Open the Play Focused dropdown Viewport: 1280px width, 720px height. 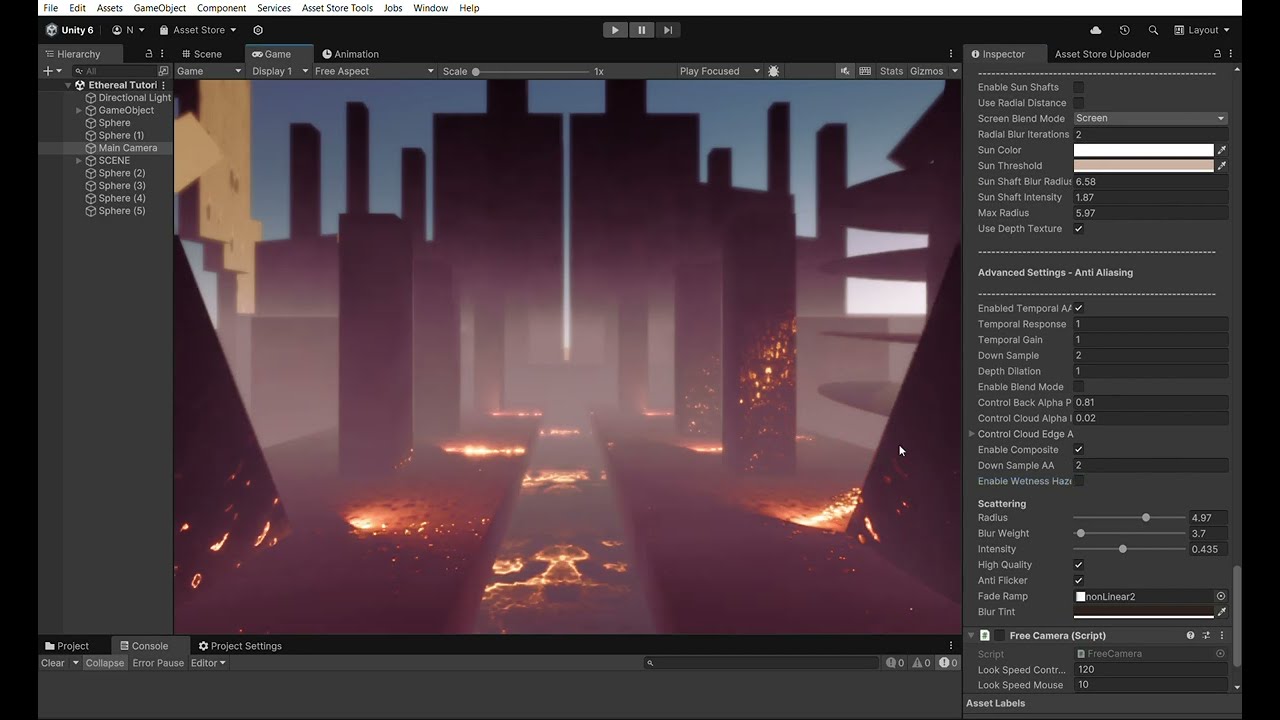tap(720, 71)
